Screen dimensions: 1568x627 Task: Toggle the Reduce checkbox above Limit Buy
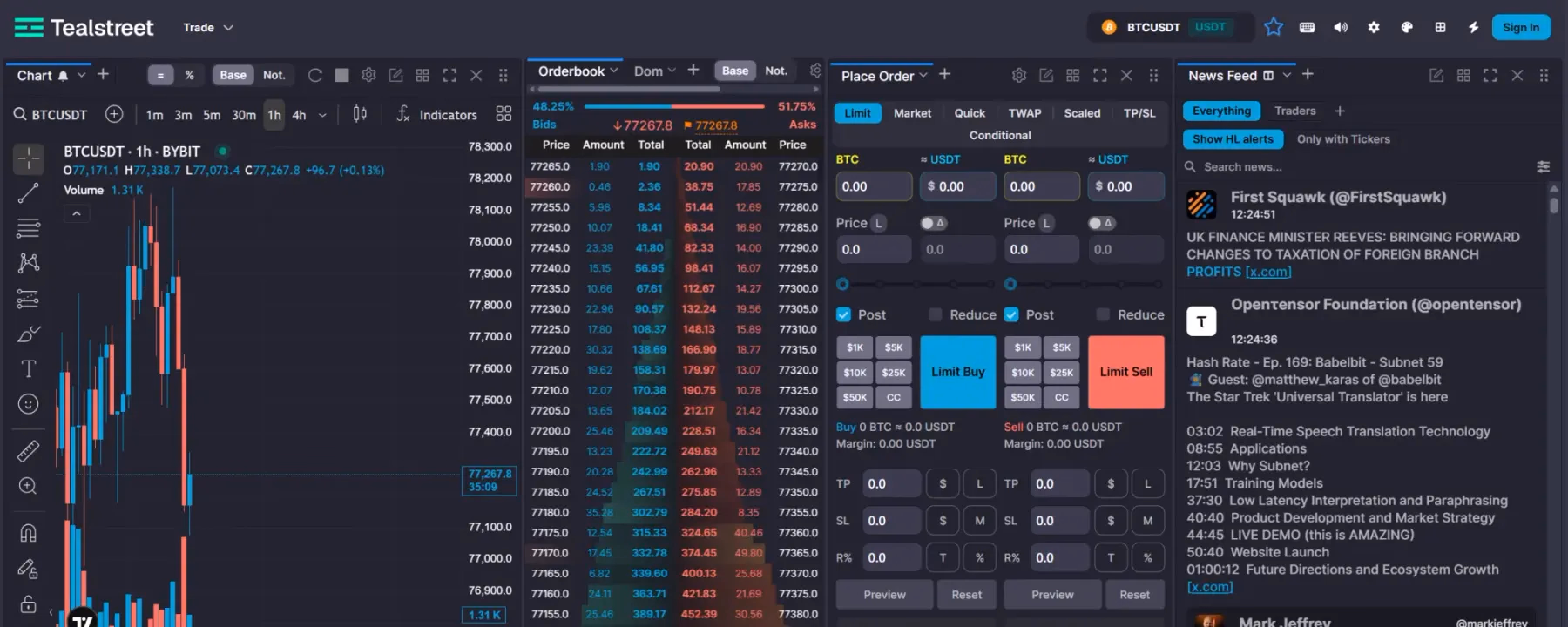click(935, 314)
